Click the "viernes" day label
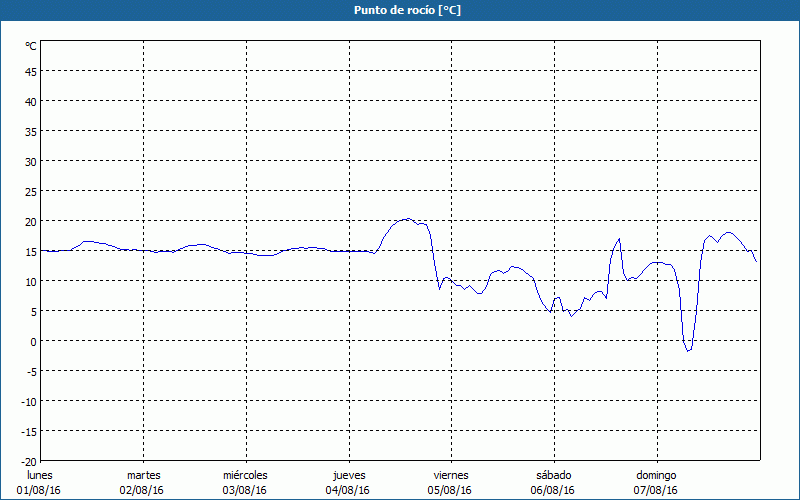 [450, 475]
